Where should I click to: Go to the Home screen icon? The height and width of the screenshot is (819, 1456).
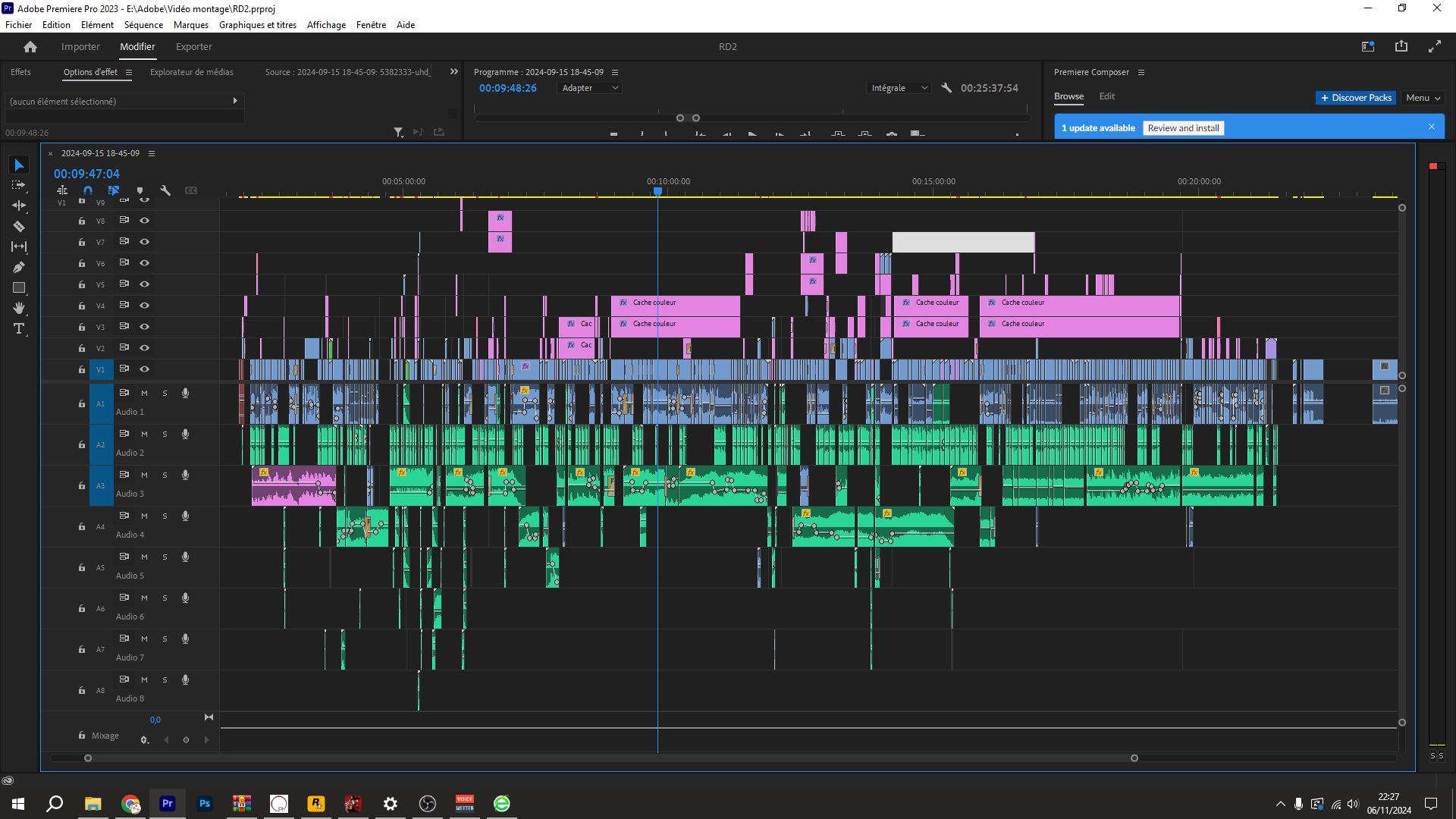click(30, 47)
